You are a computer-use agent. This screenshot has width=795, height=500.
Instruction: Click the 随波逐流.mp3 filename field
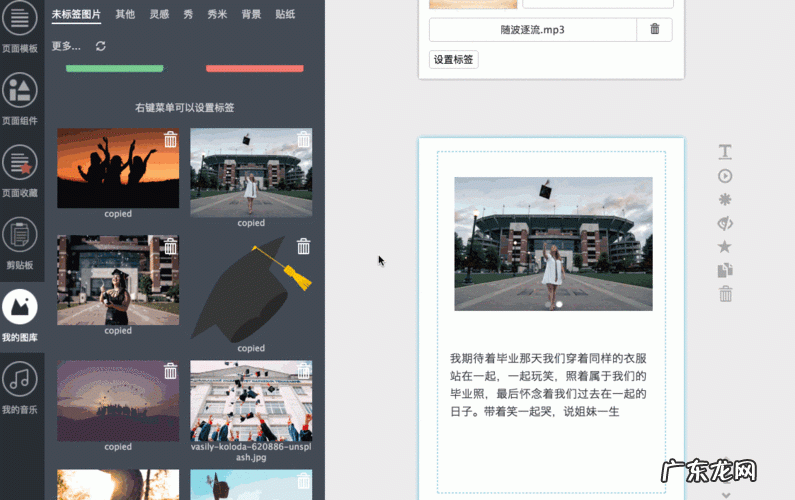point(532,30)
